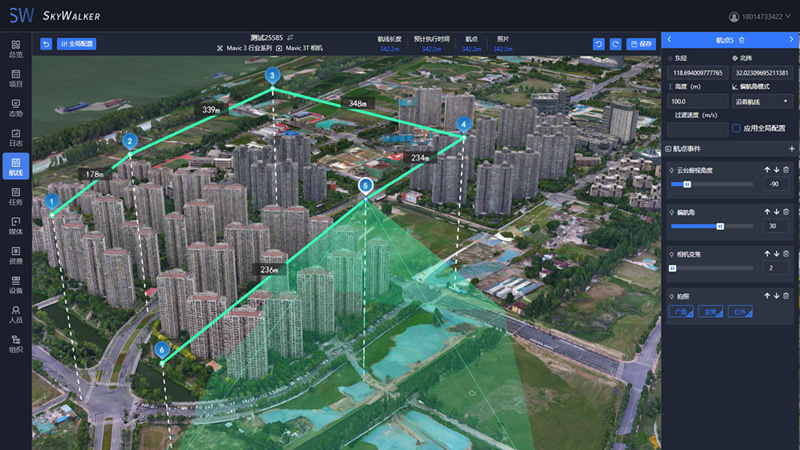Click the undo icon beside 保存

(598, 44)
